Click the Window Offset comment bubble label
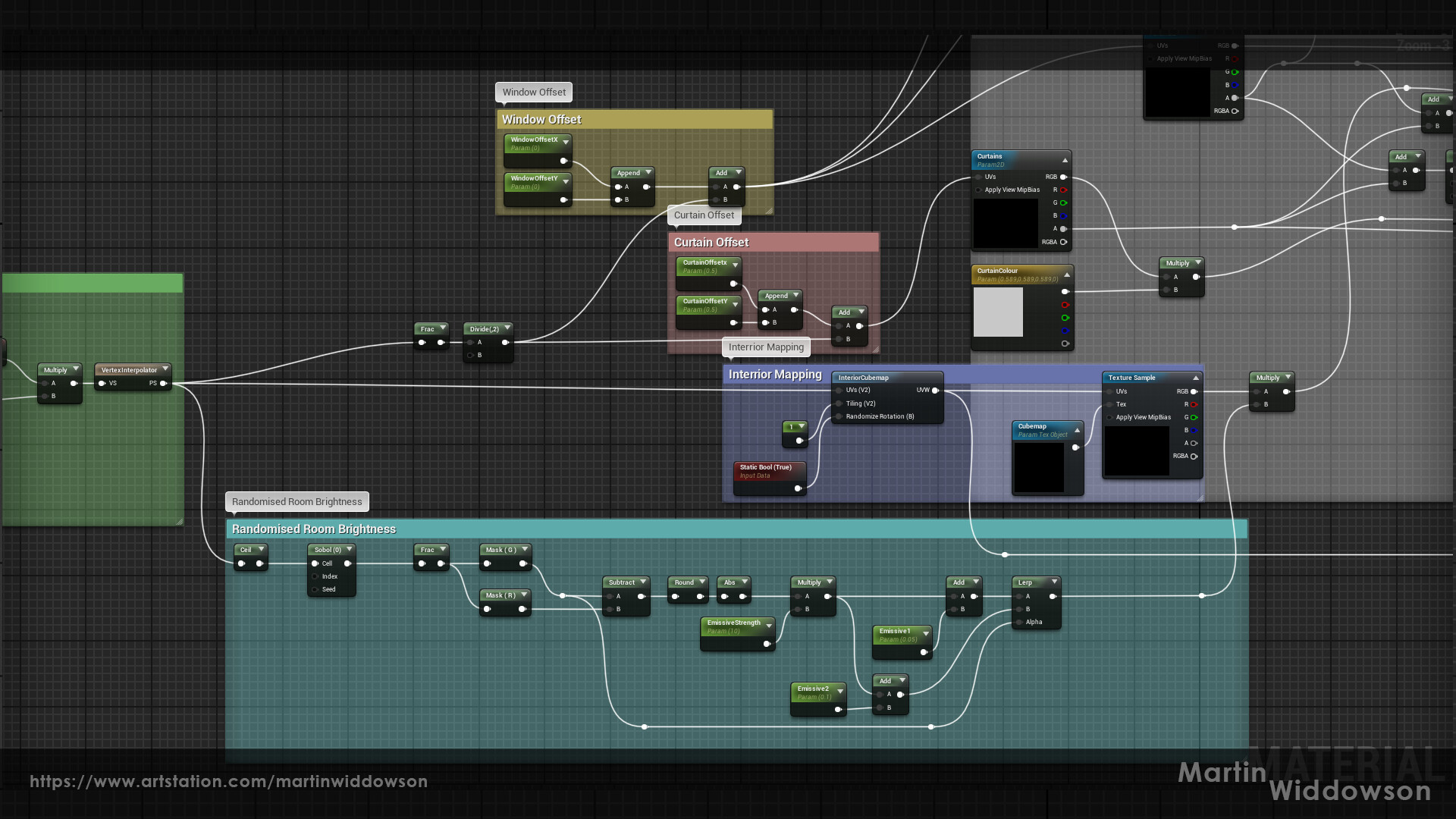 click(534, 93)
